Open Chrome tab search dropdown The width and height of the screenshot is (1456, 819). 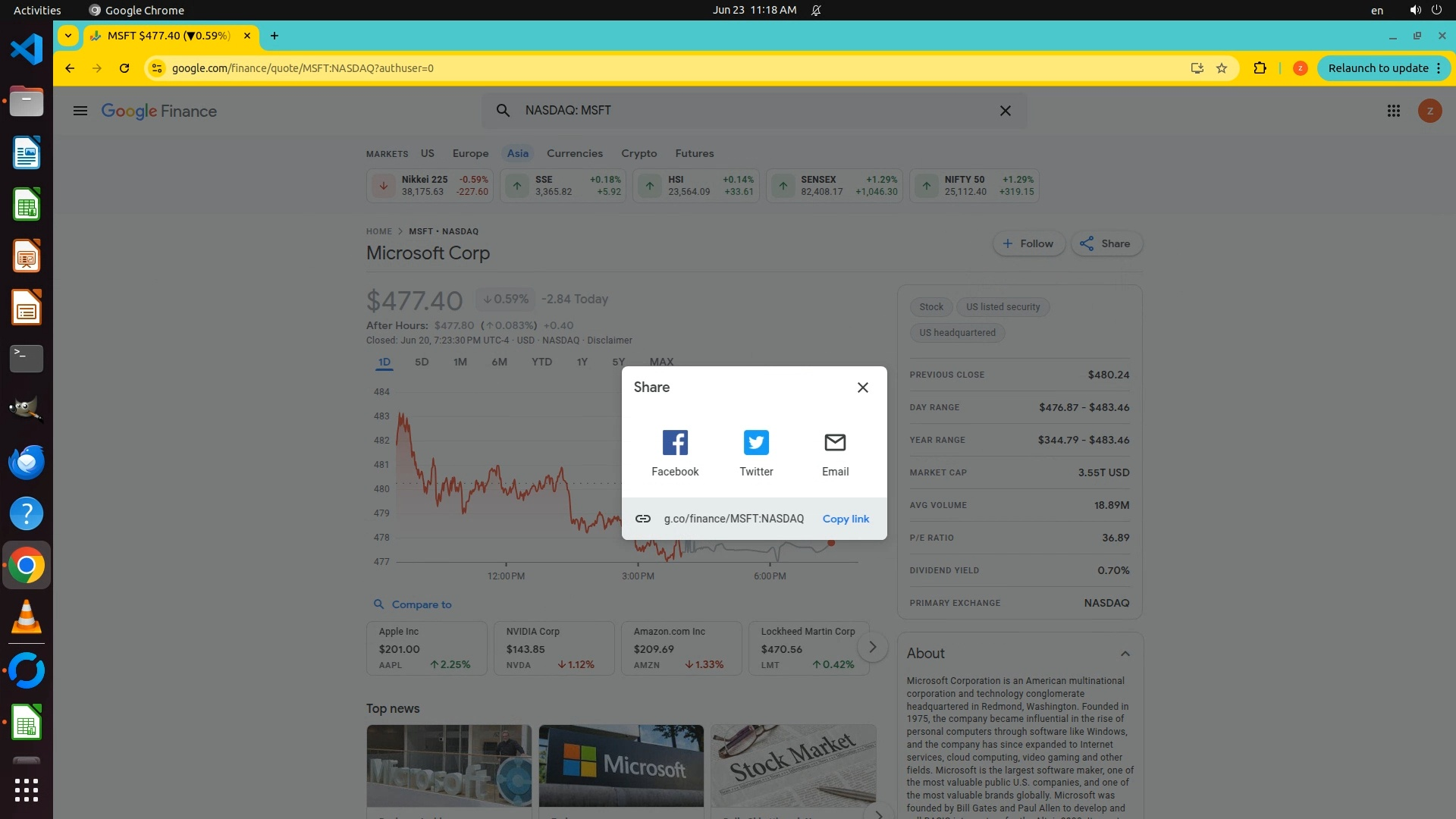click(x=68, y=36)
